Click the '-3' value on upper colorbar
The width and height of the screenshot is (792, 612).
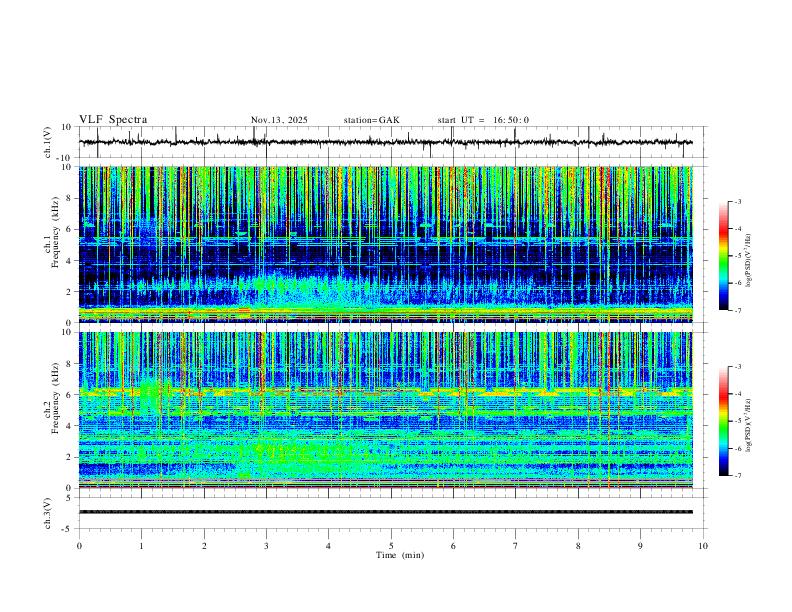(x=737, y=201)
